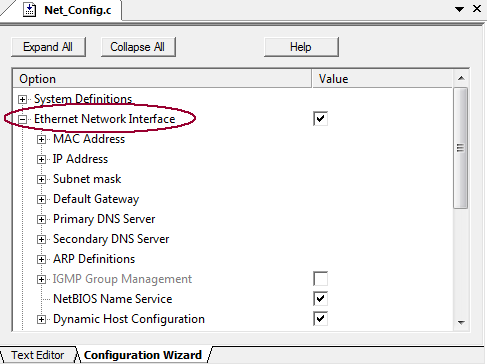Image resolution: width=487 pixels, height=364 pixels.
Task: Expand the ARP Definitions node
Action: pyautogui.click(x=41, y=259)
